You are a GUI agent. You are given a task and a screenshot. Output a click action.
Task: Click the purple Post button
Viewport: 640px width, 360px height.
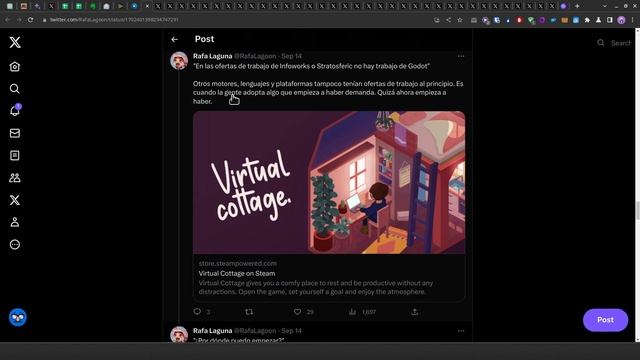point(605,320)
